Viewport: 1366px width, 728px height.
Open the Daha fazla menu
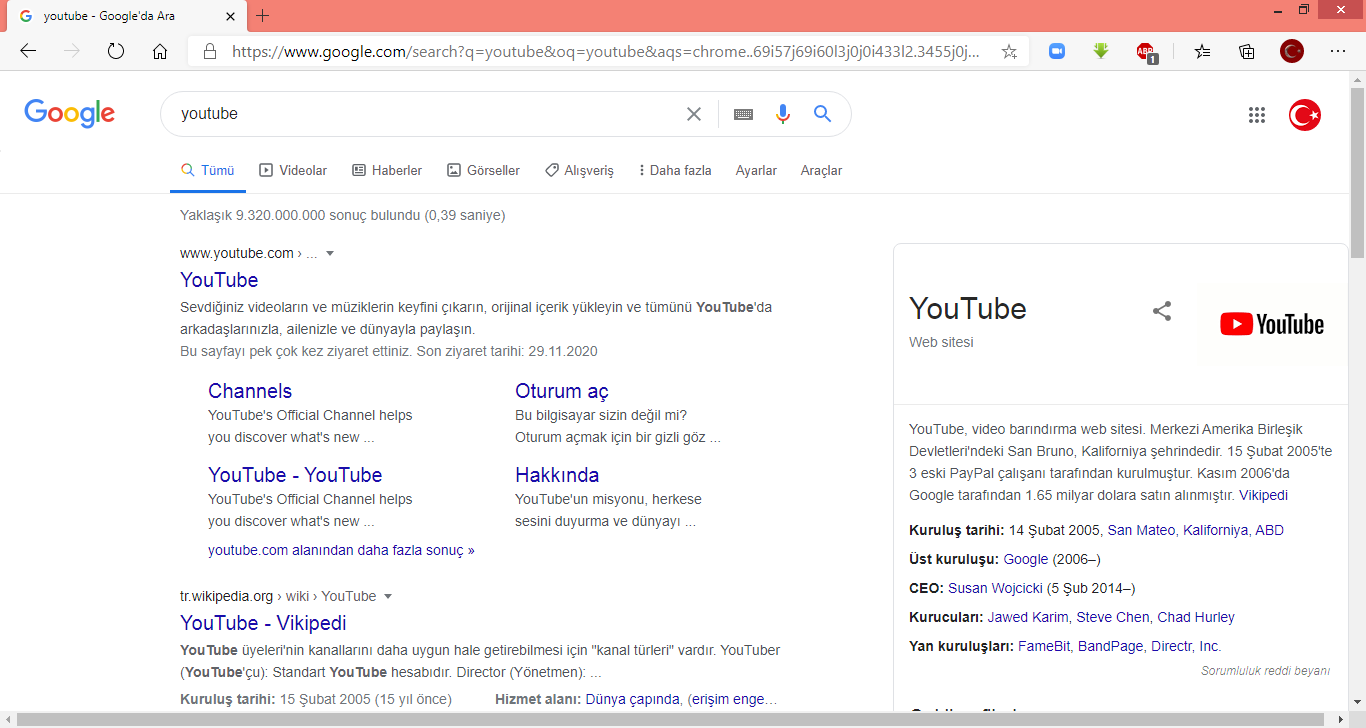675,171
